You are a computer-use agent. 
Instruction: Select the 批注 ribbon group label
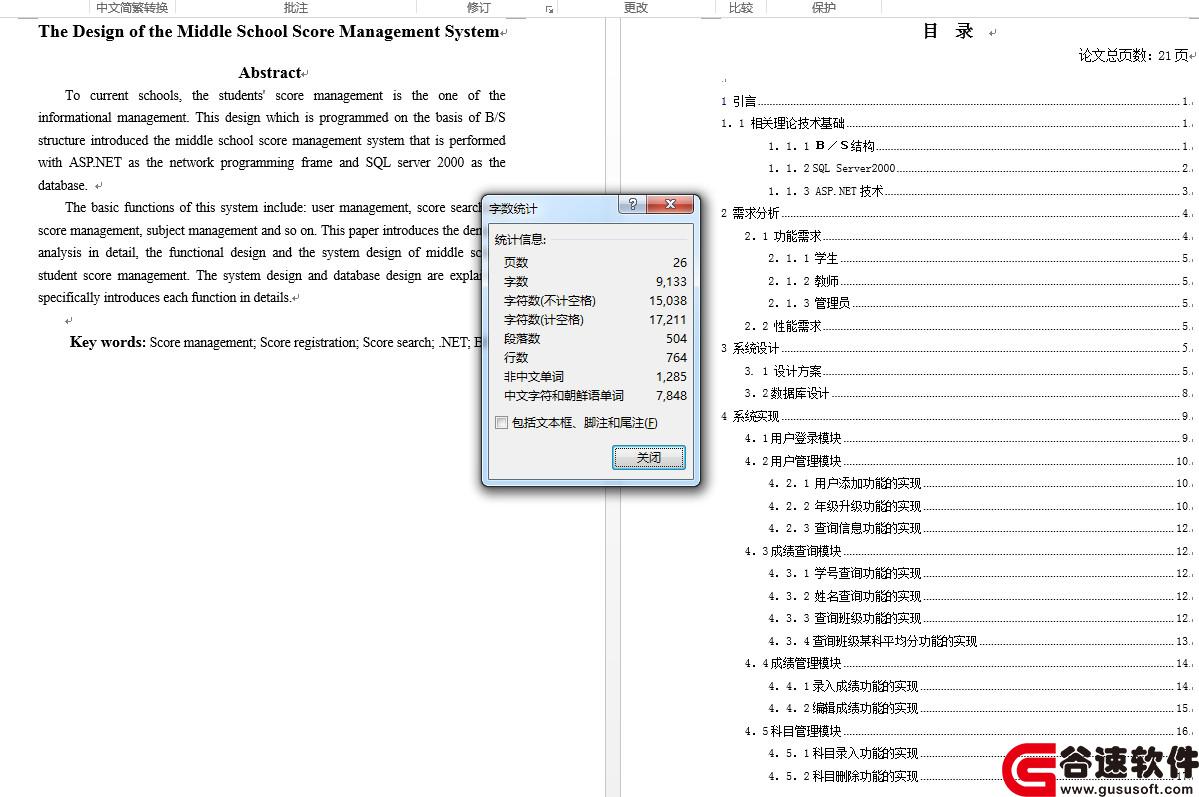pos(295,8)
